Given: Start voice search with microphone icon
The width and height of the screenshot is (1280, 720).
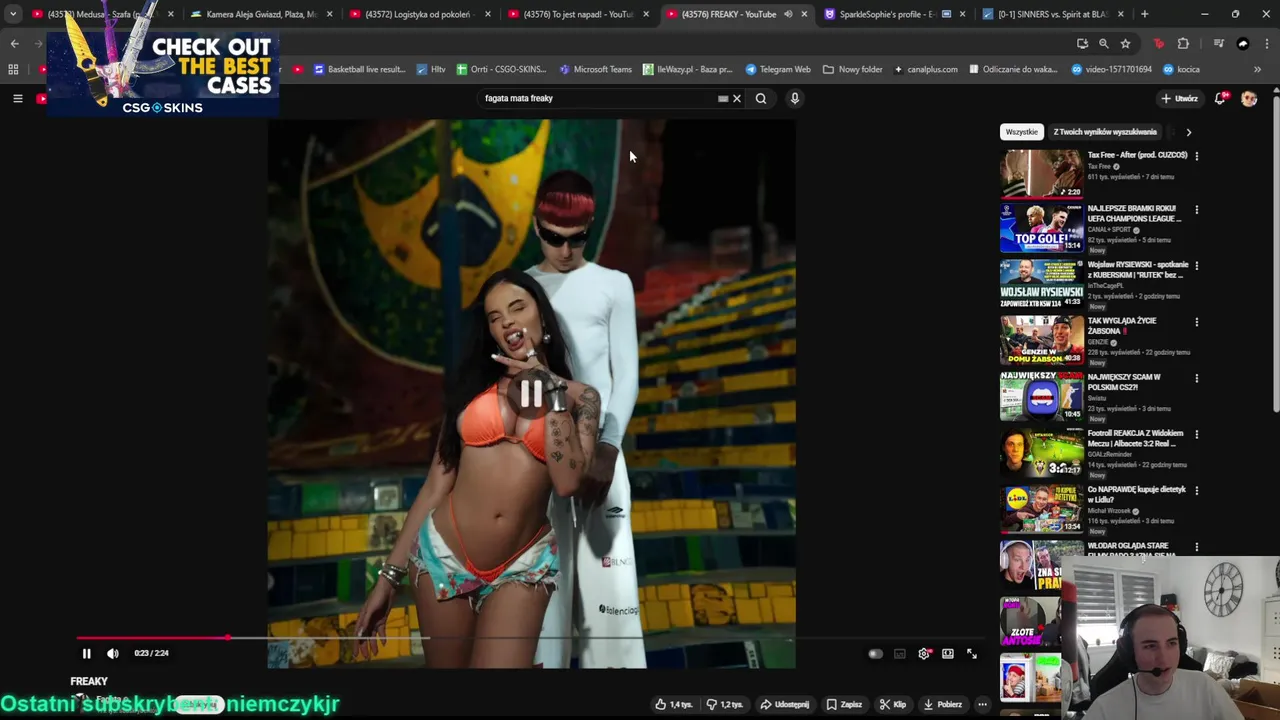Looking at the screenshot, I should 795,98.
